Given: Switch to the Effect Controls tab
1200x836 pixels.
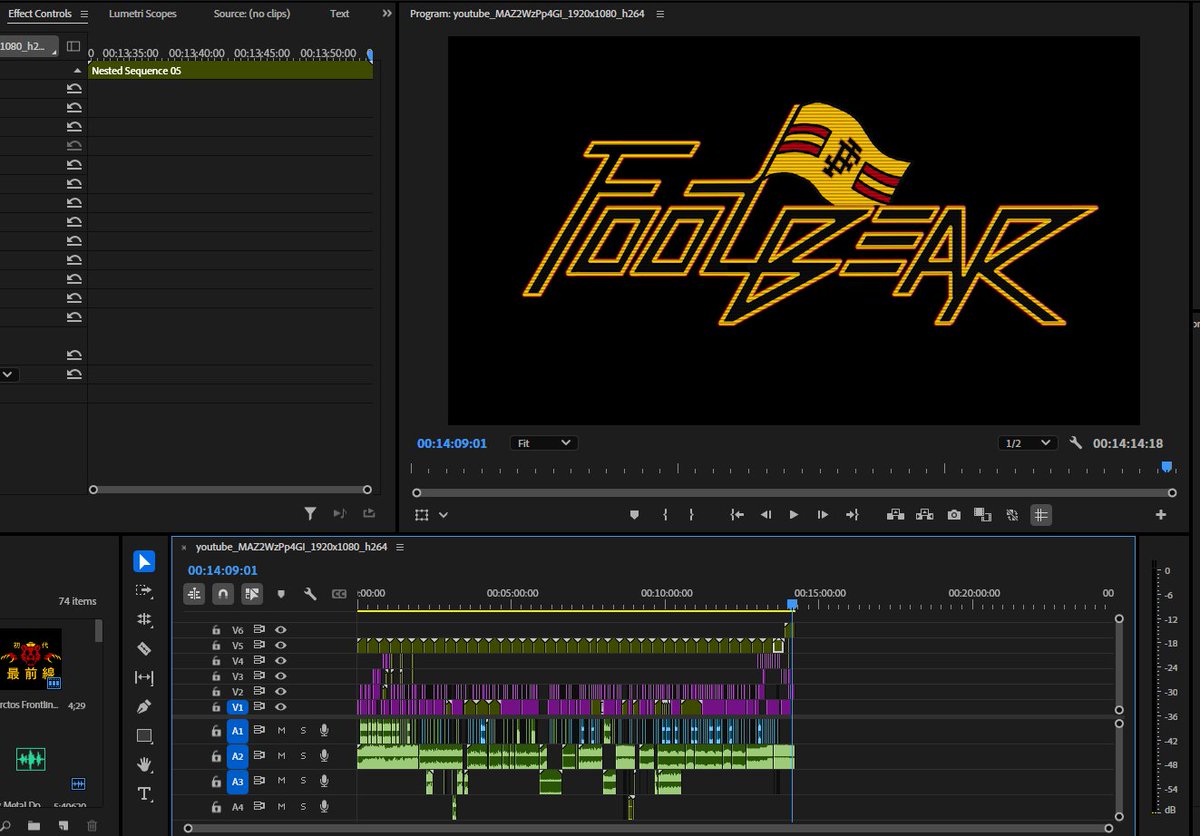Looking at the screenshot, I should pyautogui.click(x=39, y=14).
